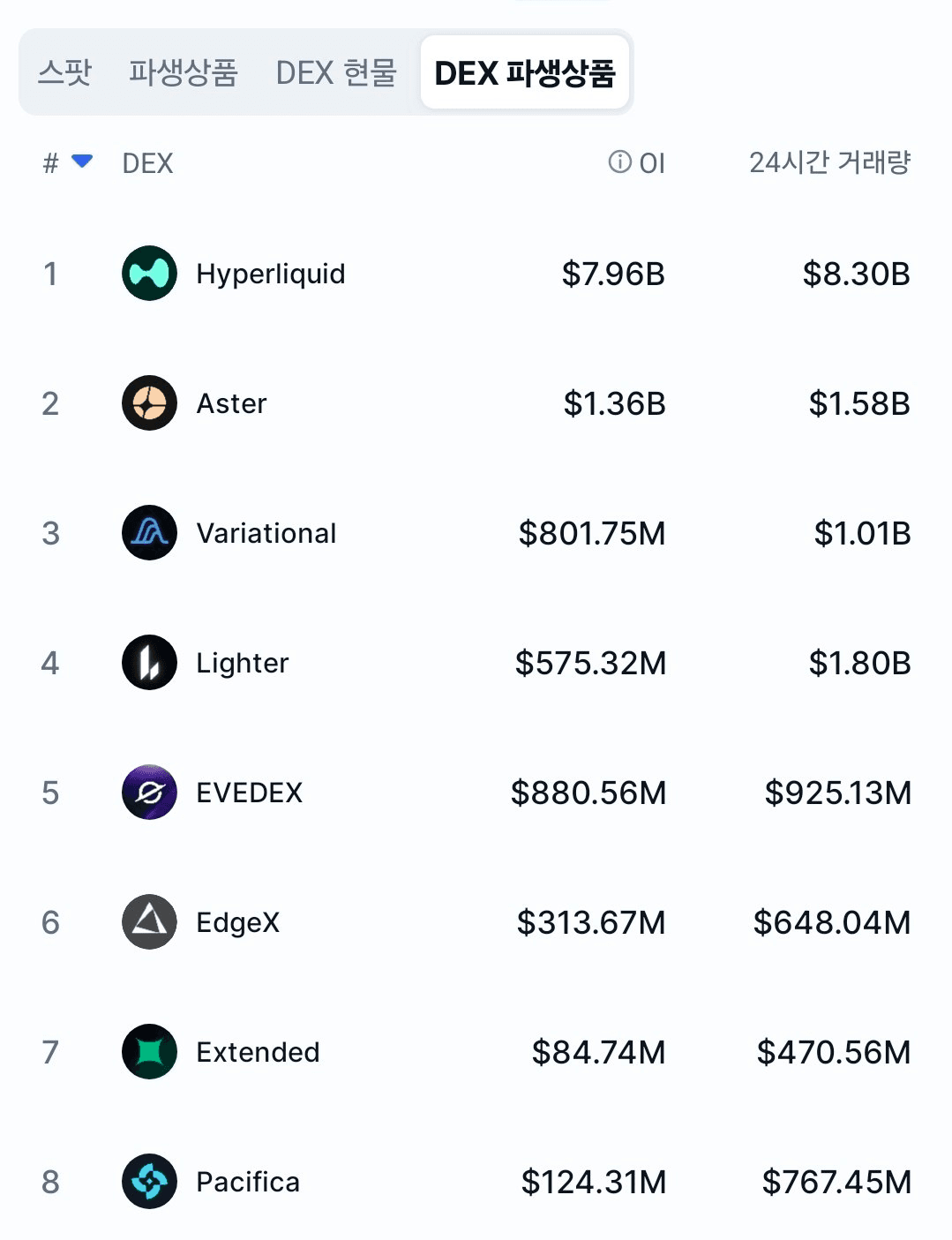Select EdgeX 24h volume value $648.04M
952x1240 pixels.
832,922
